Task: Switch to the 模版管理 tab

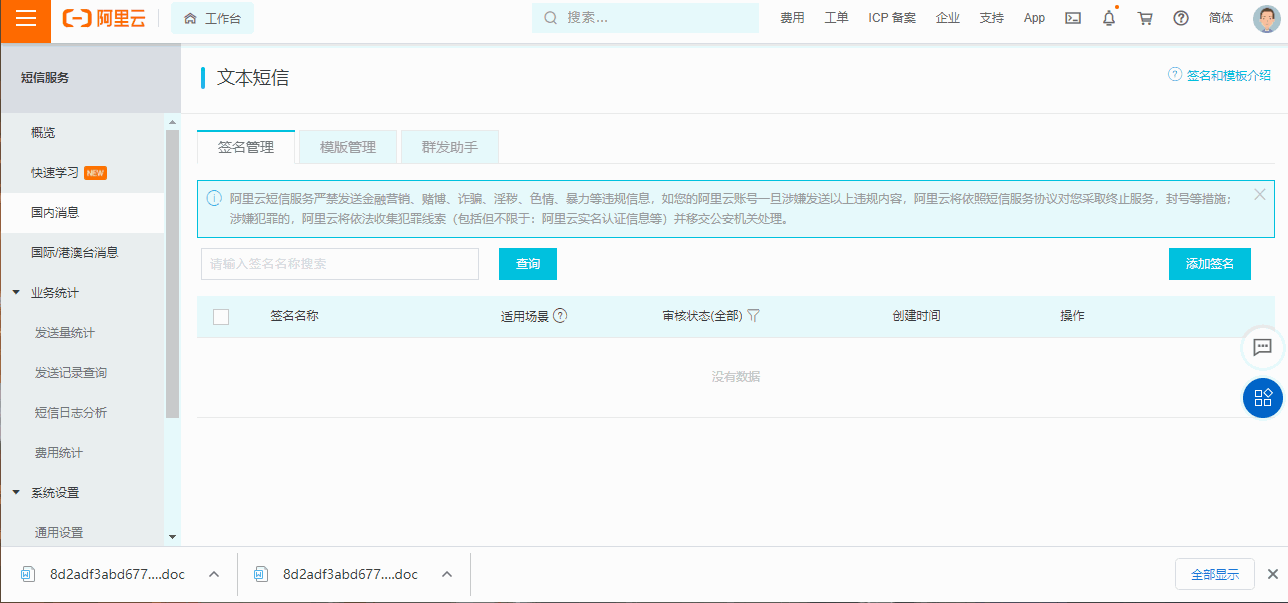Action: 347,146
